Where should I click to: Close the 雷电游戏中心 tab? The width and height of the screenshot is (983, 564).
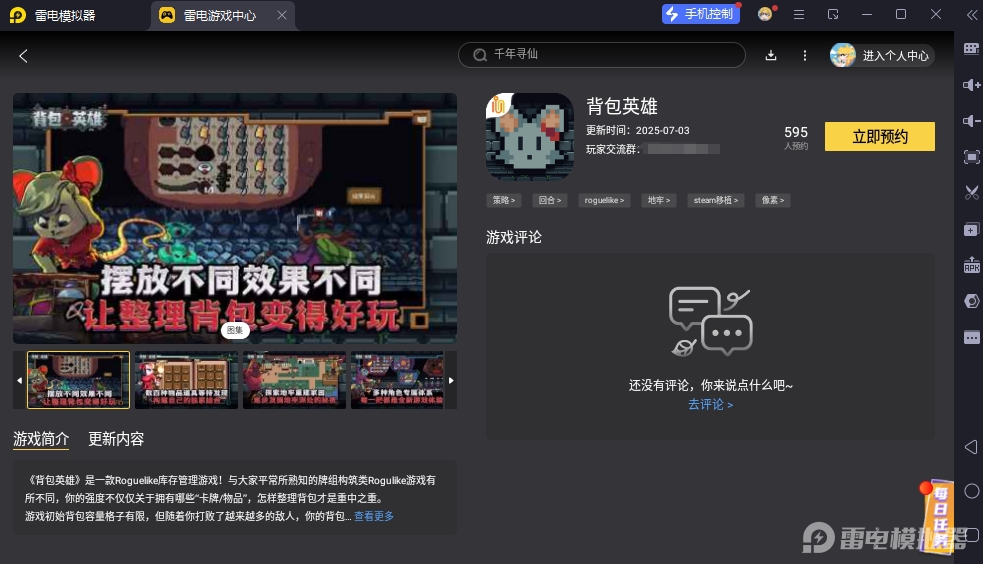tap(282, 15)
